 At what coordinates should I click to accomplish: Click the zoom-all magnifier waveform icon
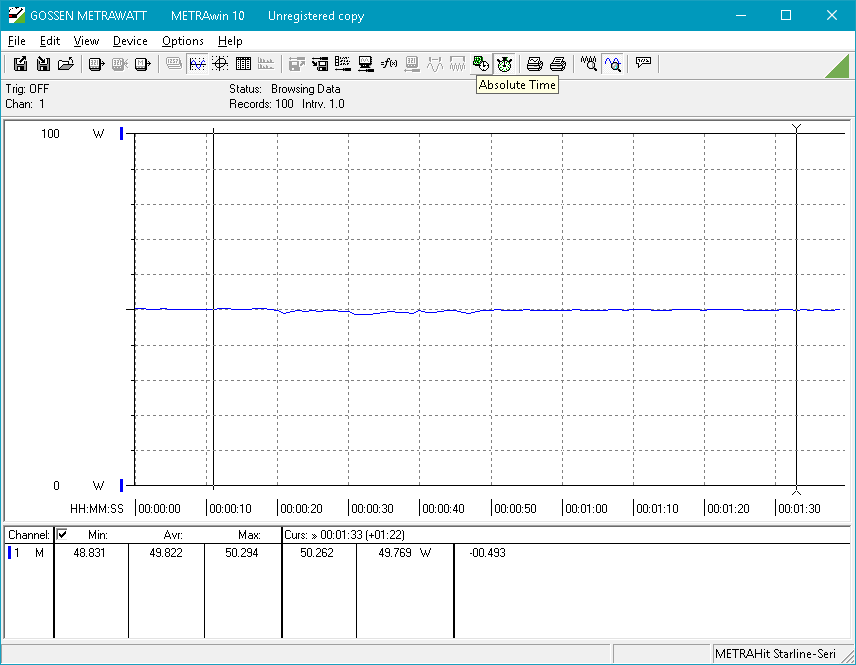[x=588, y=64]
